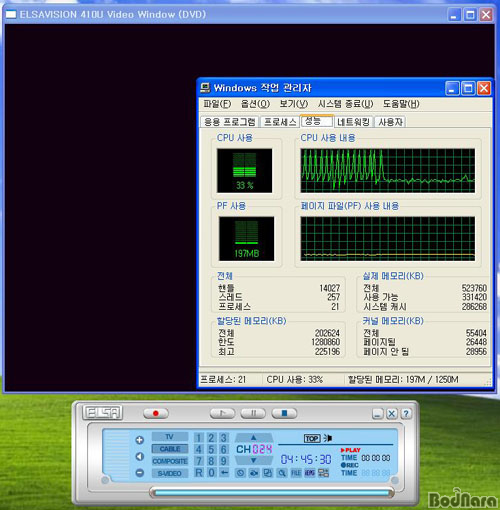Capture a snapshot with the camera icon
This screenshot has width=500, height=510.
point(254,473)
